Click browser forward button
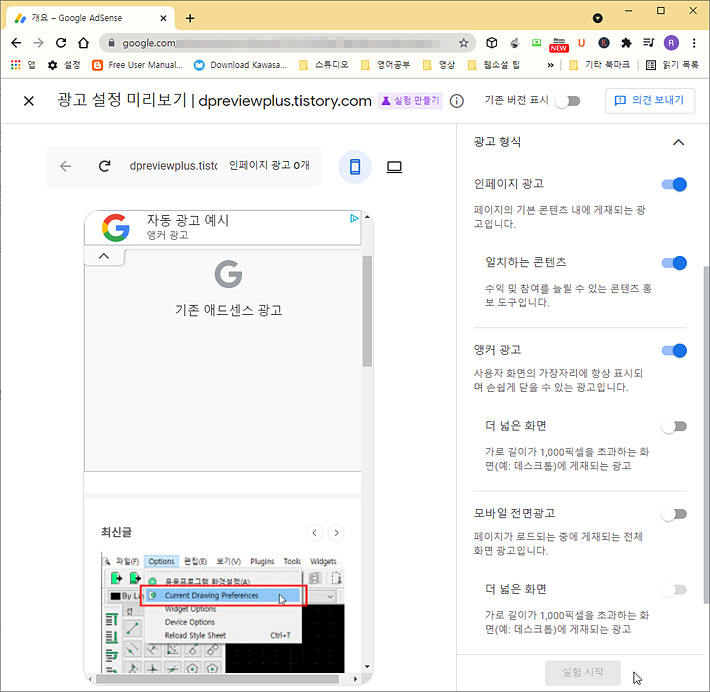This screenshot has width=710, height=692. click(39, 43)
